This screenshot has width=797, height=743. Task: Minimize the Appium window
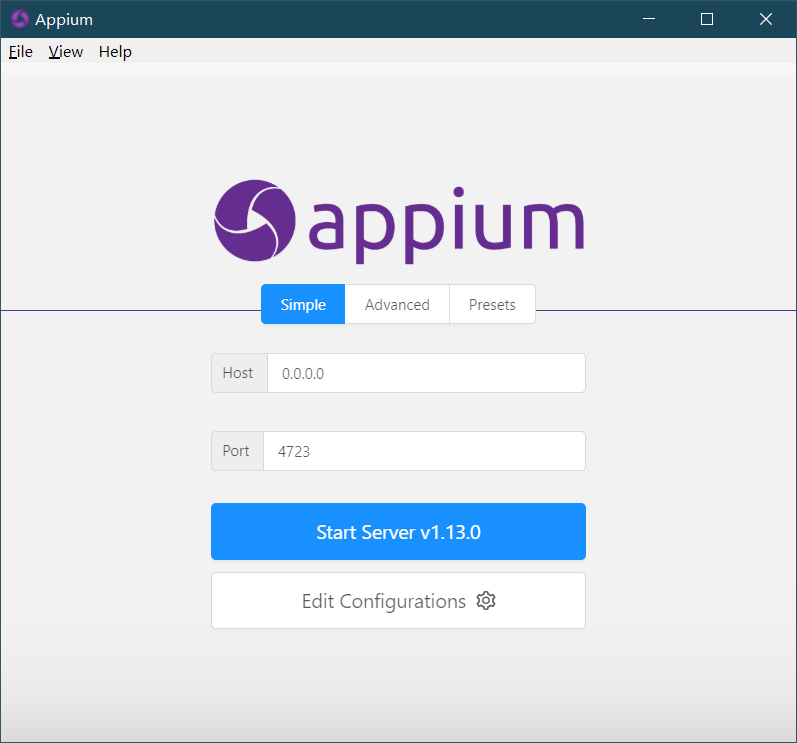[x=649, y=19]
